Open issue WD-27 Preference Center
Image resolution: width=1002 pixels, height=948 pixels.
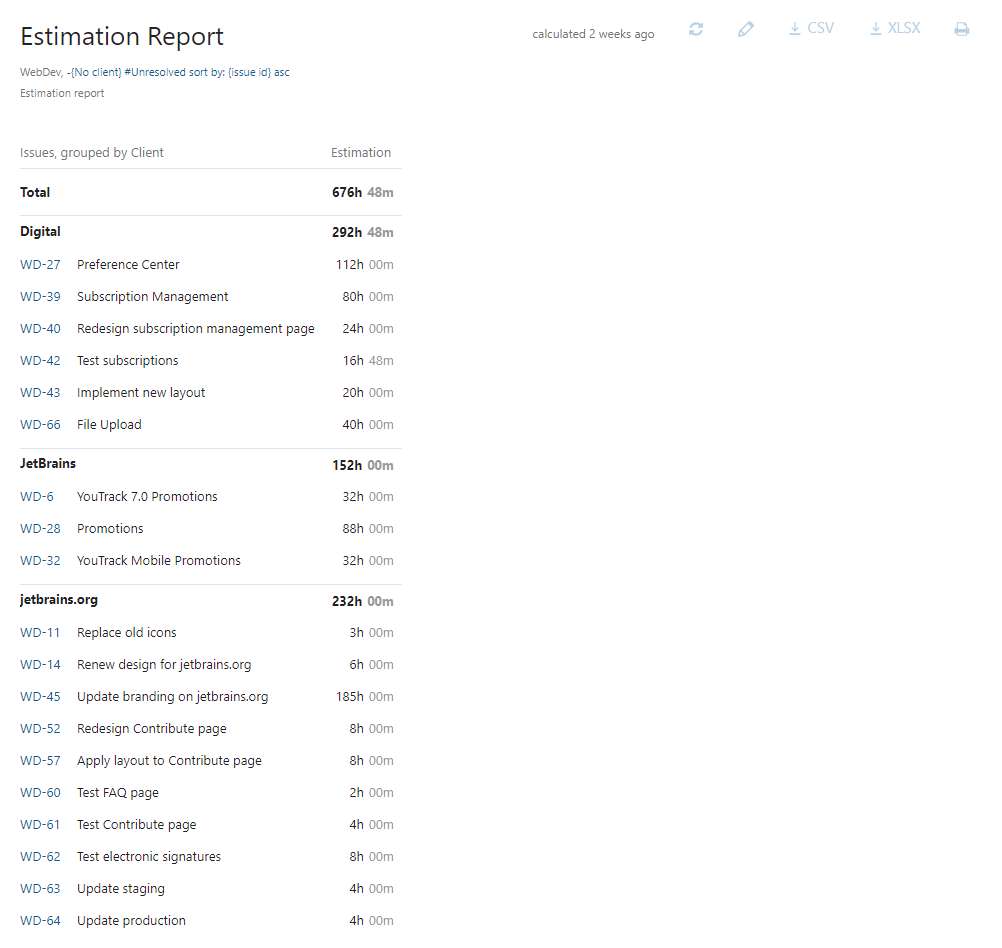[40, 264]
